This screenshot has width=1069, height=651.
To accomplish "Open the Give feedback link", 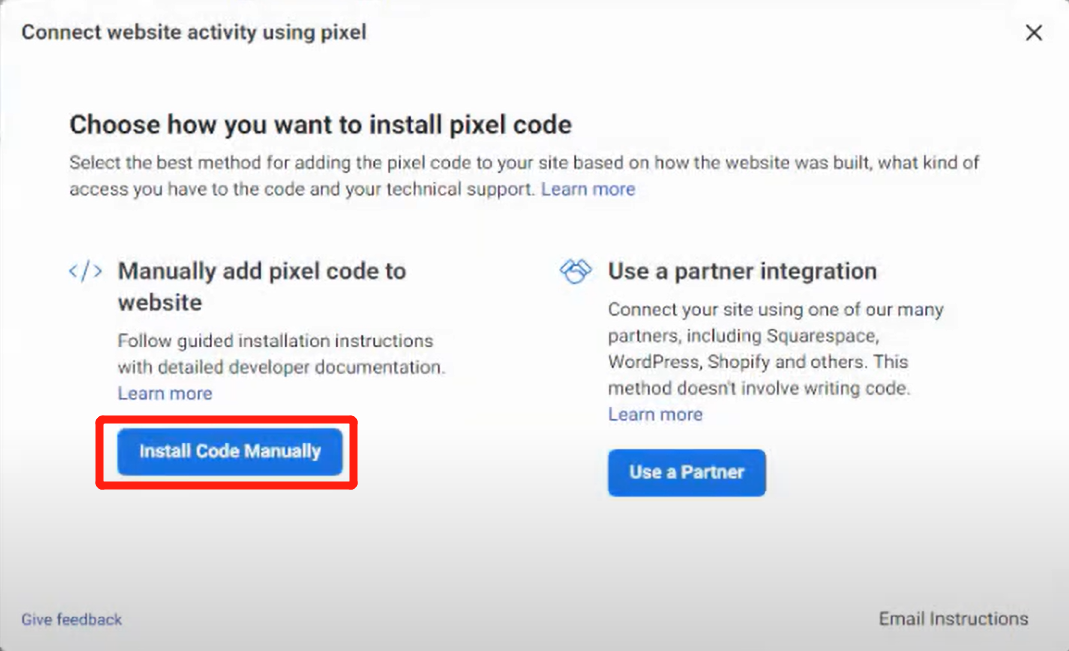I will coord(72,620).
